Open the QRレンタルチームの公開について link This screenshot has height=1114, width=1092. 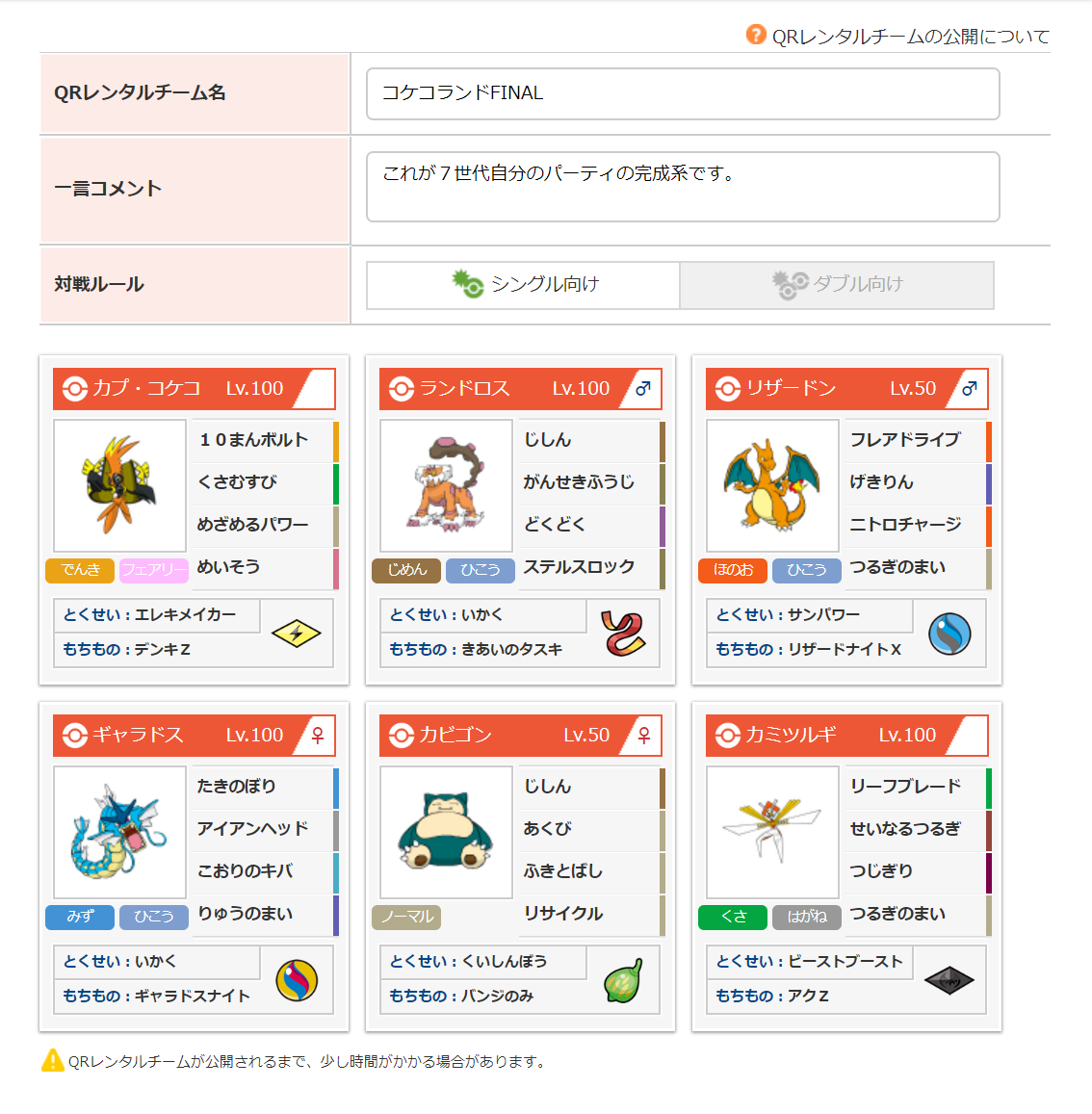pos(911,37)
